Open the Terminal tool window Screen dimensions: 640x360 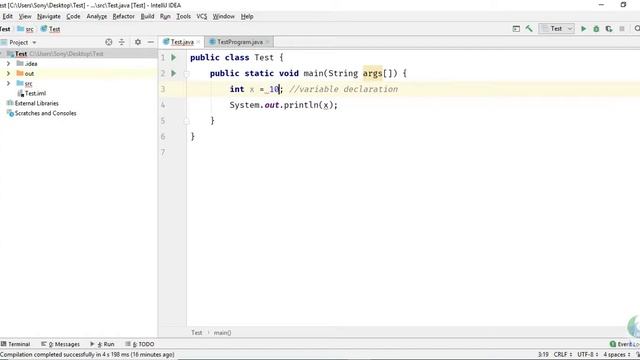(x=16, y=344)
